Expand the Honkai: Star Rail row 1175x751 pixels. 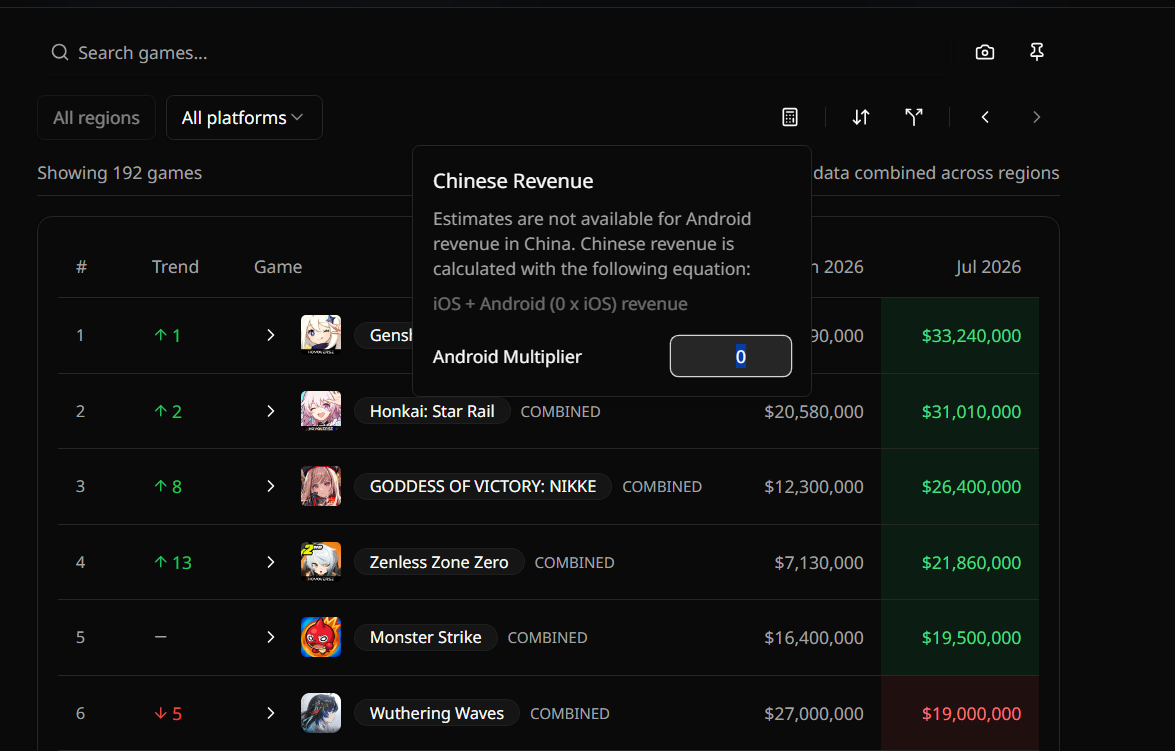[x=271, y=411]
